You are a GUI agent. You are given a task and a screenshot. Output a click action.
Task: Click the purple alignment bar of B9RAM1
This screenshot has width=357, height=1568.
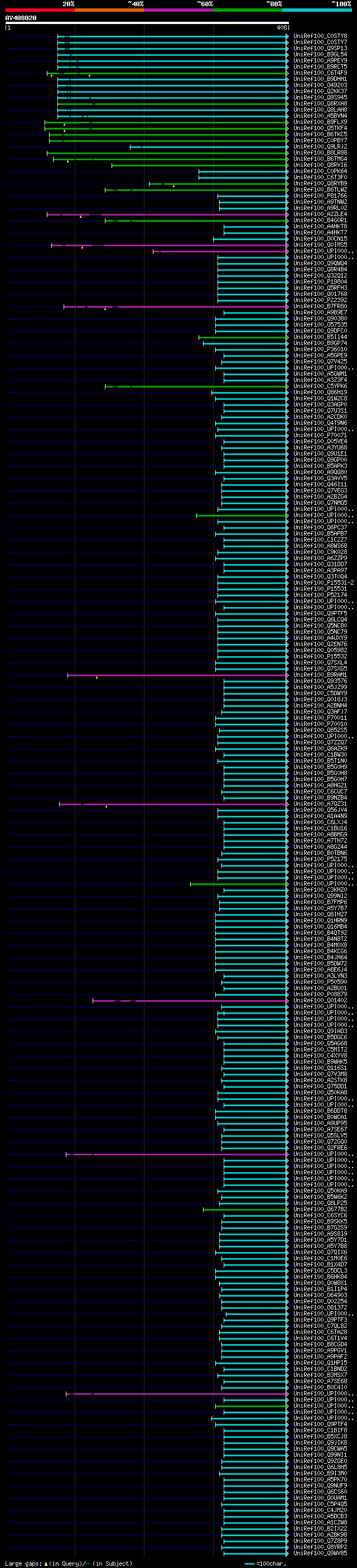(177, 675)
